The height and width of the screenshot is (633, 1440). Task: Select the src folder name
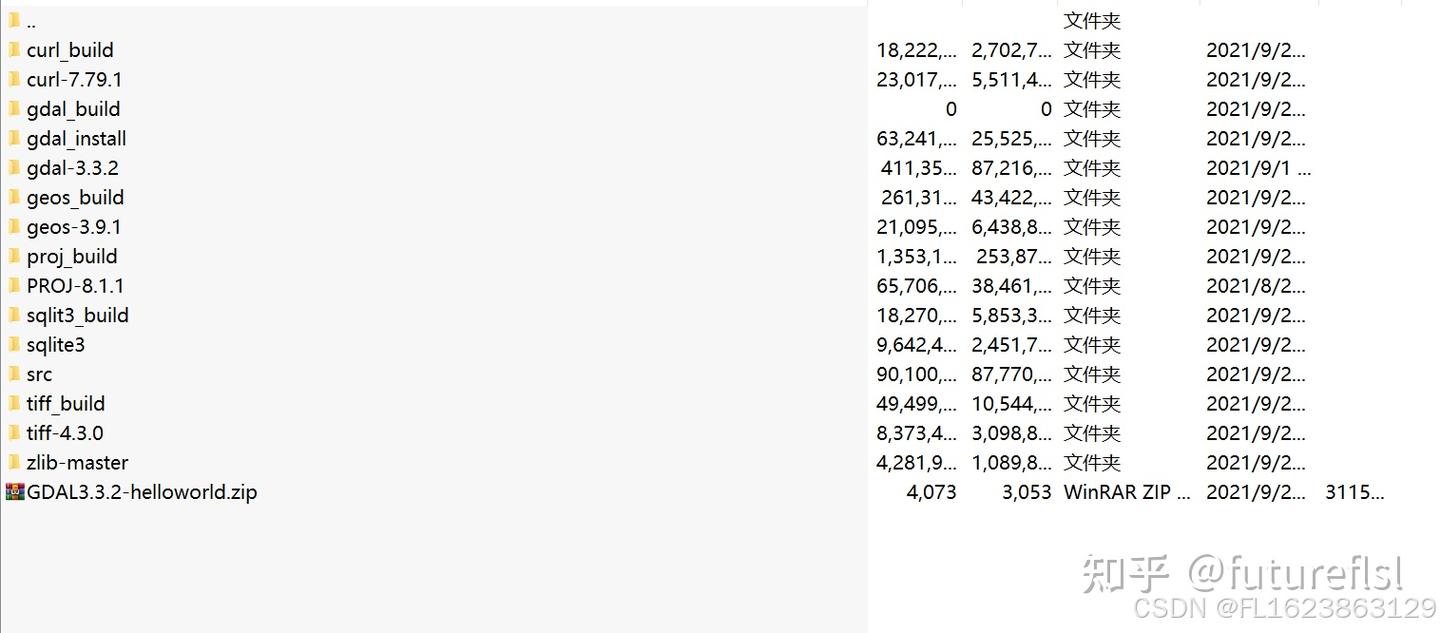point(39,375)
